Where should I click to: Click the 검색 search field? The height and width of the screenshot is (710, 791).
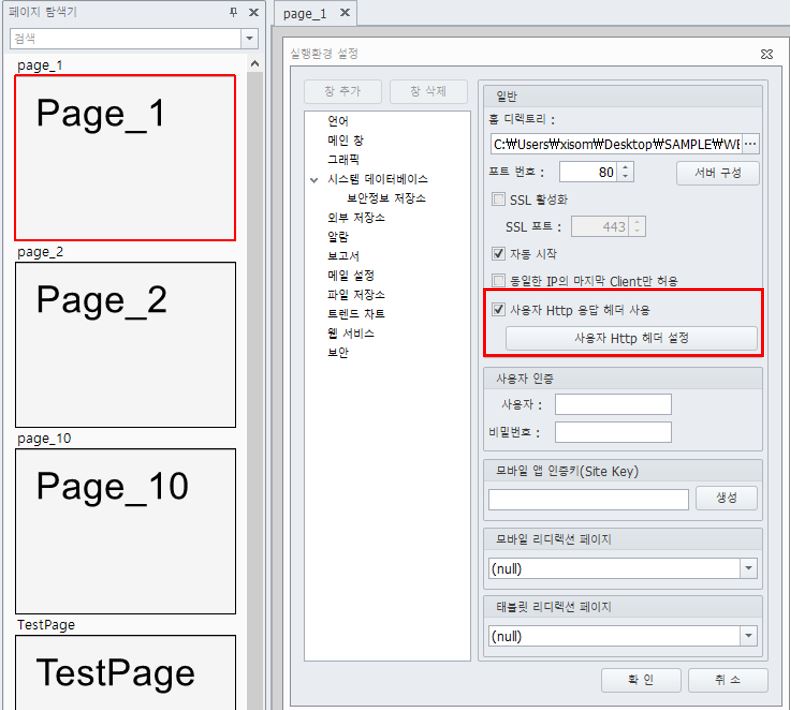(125, 38)
